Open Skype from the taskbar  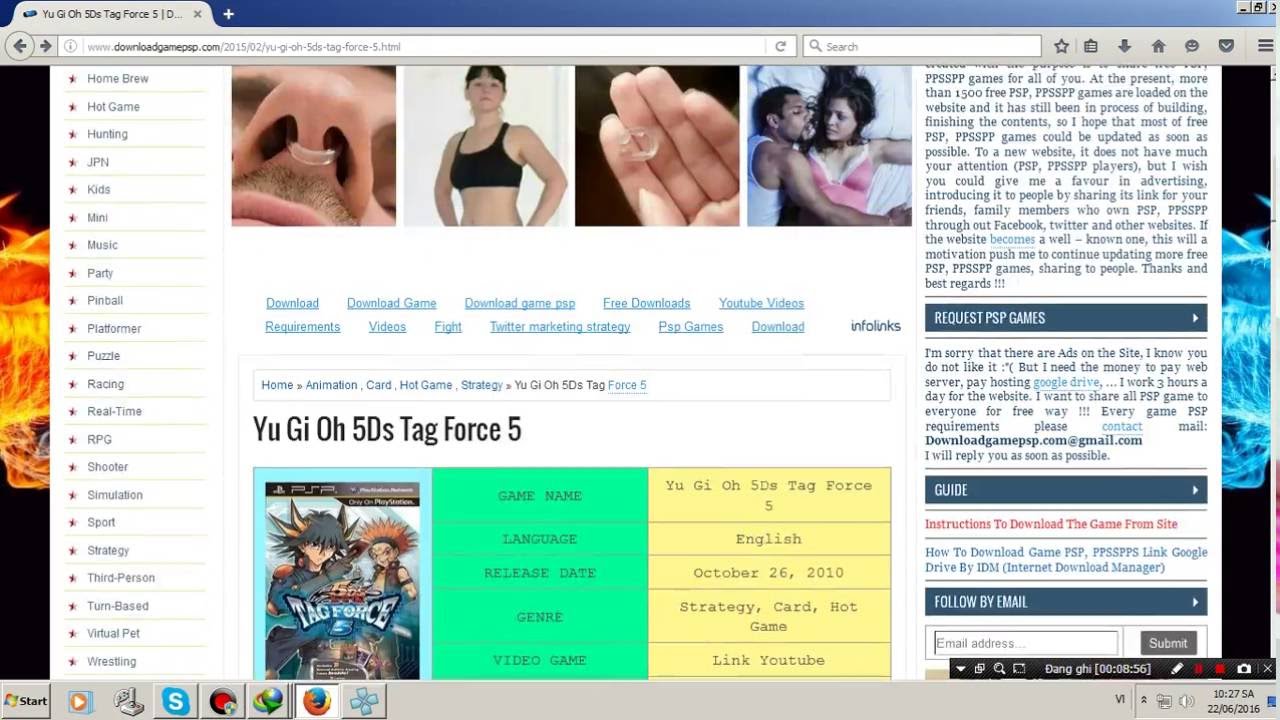176,701
